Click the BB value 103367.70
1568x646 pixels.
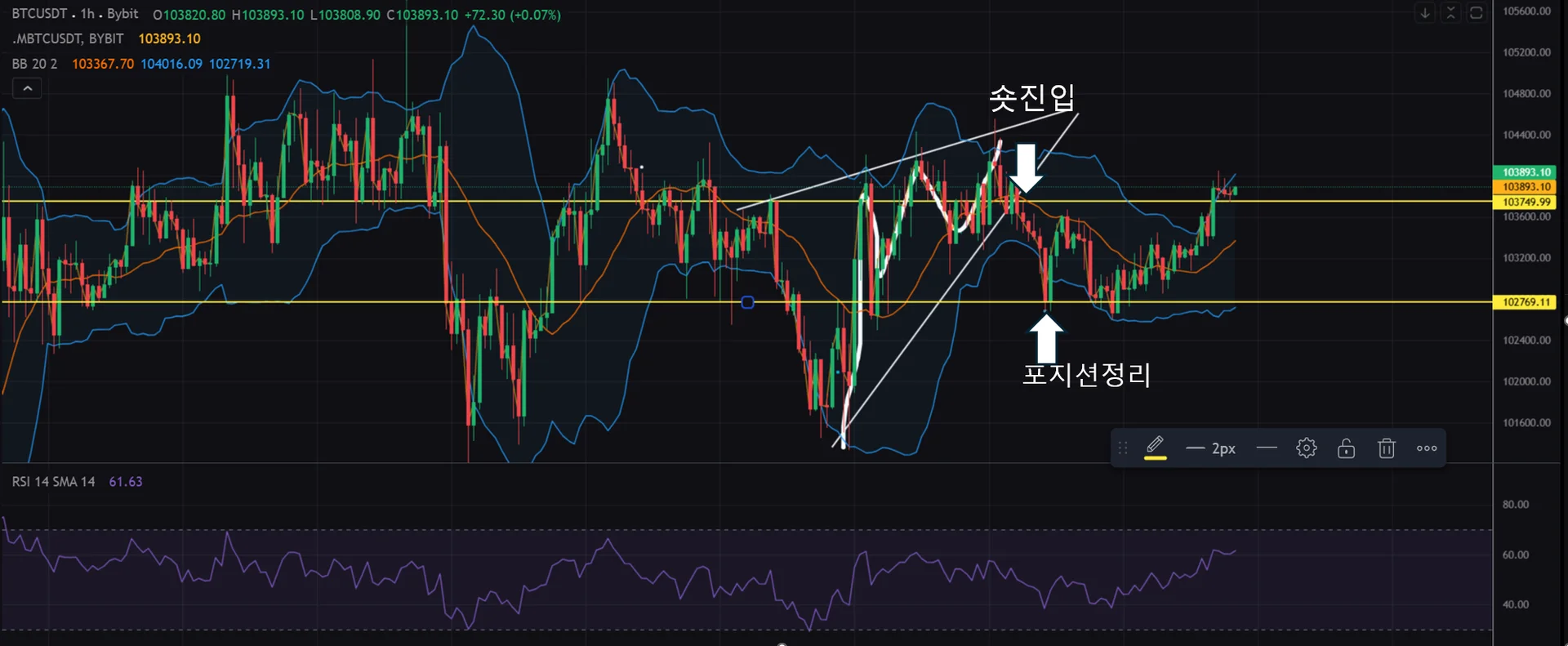pos(103,64)
